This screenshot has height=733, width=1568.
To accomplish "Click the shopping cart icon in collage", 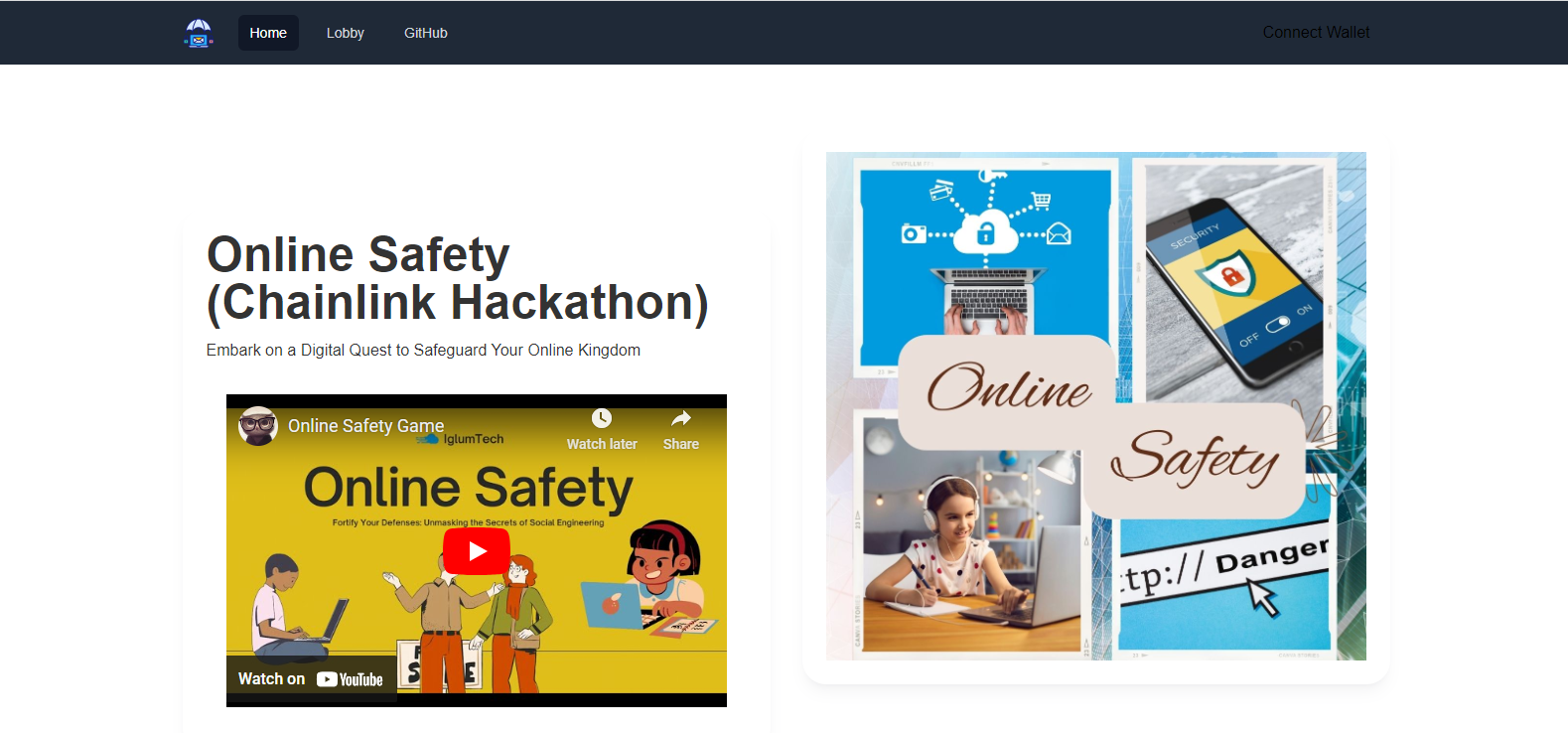I will pos(1041,201).
